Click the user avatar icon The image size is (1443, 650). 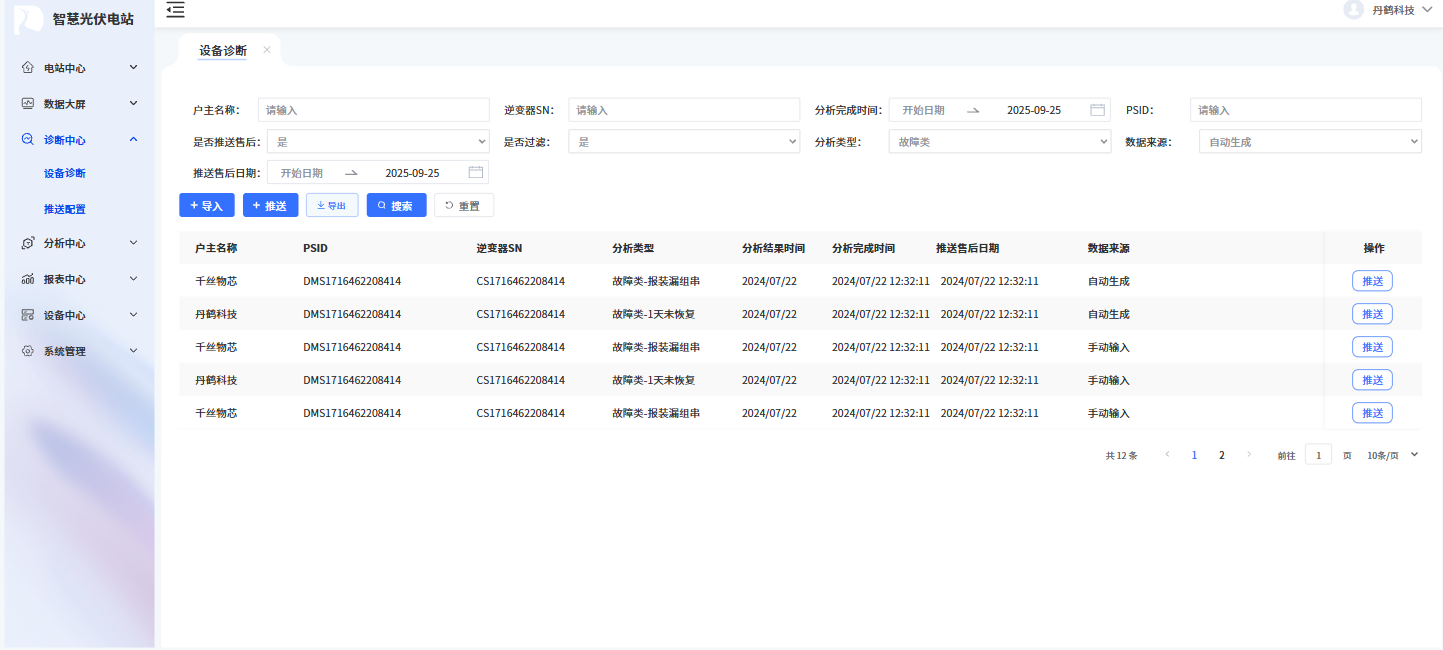(1353, 10)
